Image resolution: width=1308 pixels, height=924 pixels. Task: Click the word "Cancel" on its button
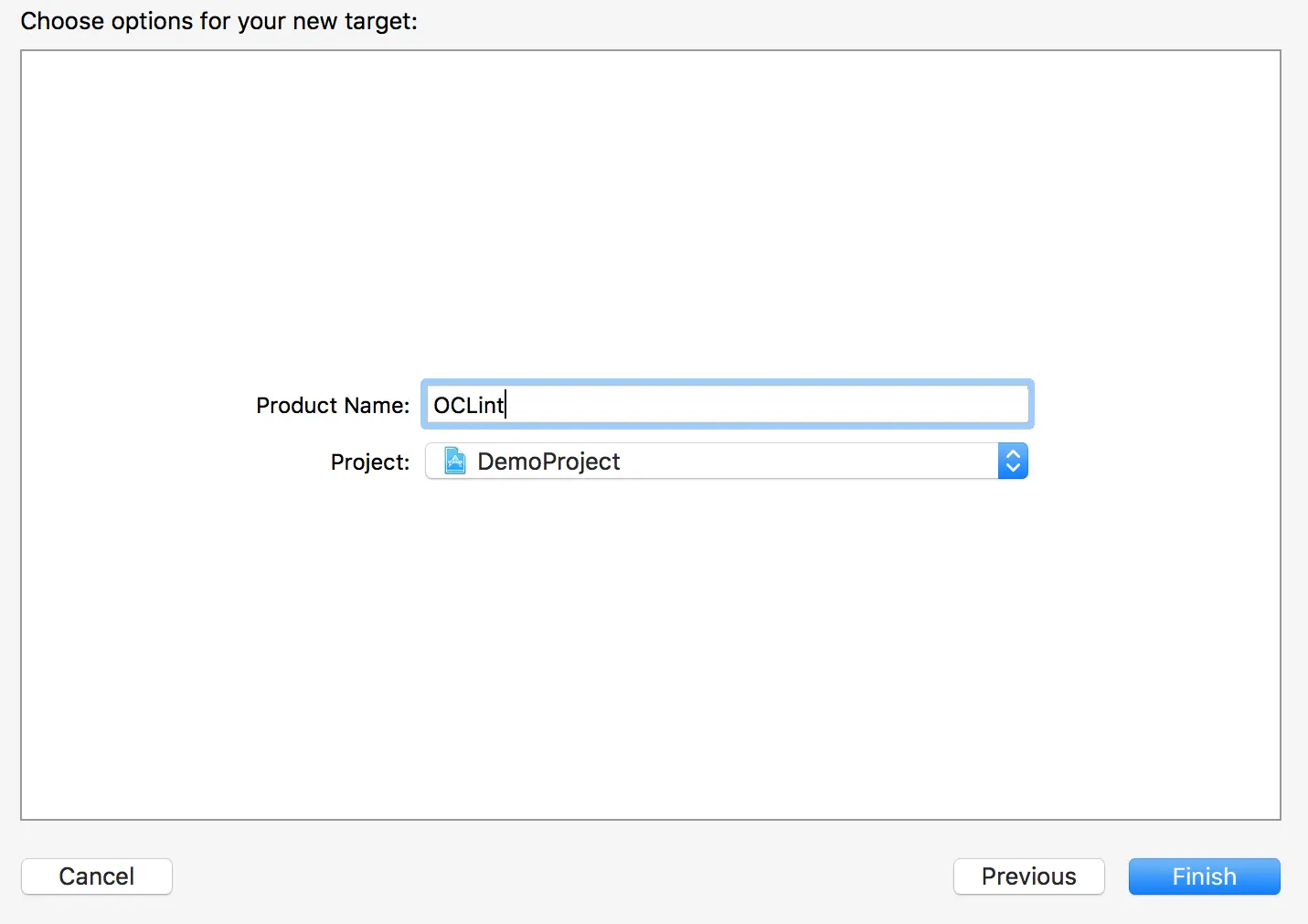97,876
